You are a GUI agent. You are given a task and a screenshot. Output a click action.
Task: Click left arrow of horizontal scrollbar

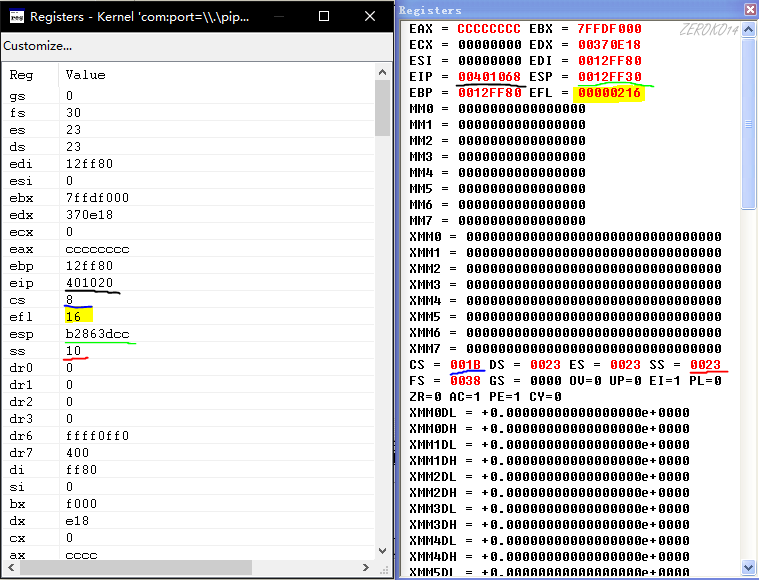pos(11,567)
